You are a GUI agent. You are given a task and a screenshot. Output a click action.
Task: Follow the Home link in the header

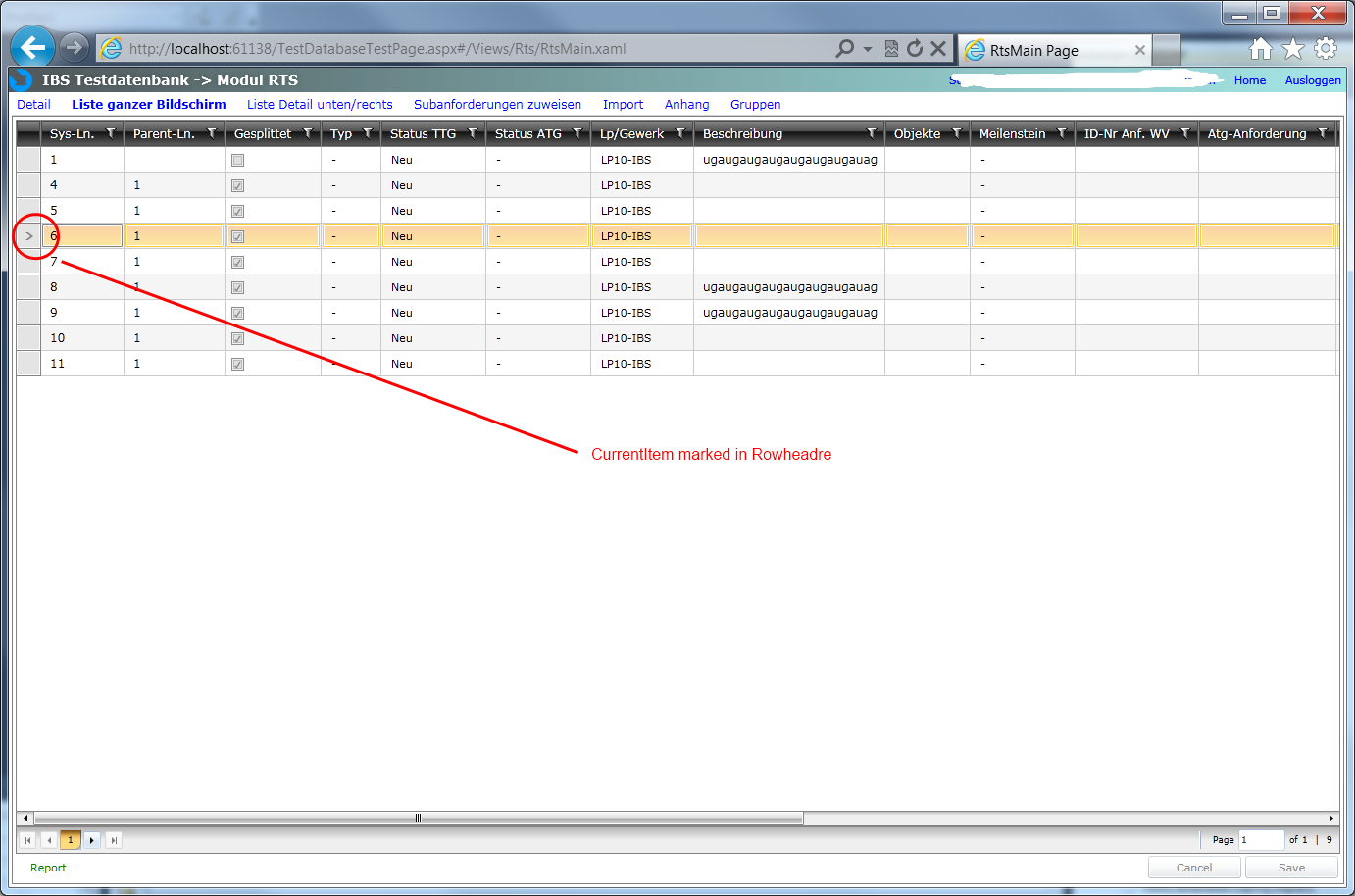tap(1250, 80)
